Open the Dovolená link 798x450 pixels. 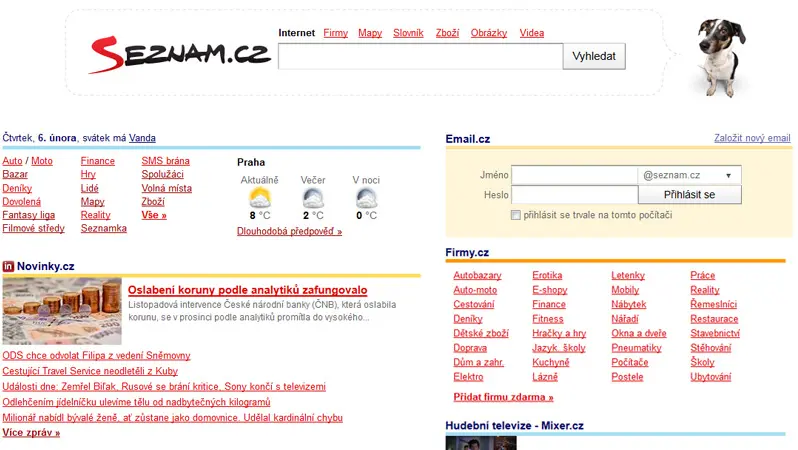pyautogui.click(x=21, y=202)
